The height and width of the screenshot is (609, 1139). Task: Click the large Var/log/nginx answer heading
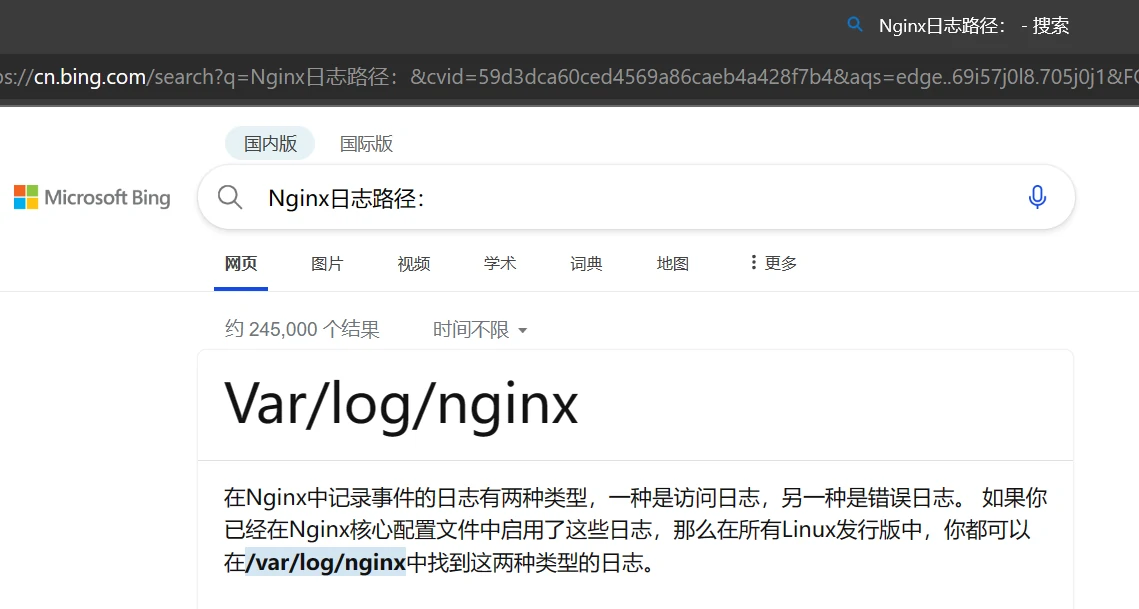click(x=401, y=404)
